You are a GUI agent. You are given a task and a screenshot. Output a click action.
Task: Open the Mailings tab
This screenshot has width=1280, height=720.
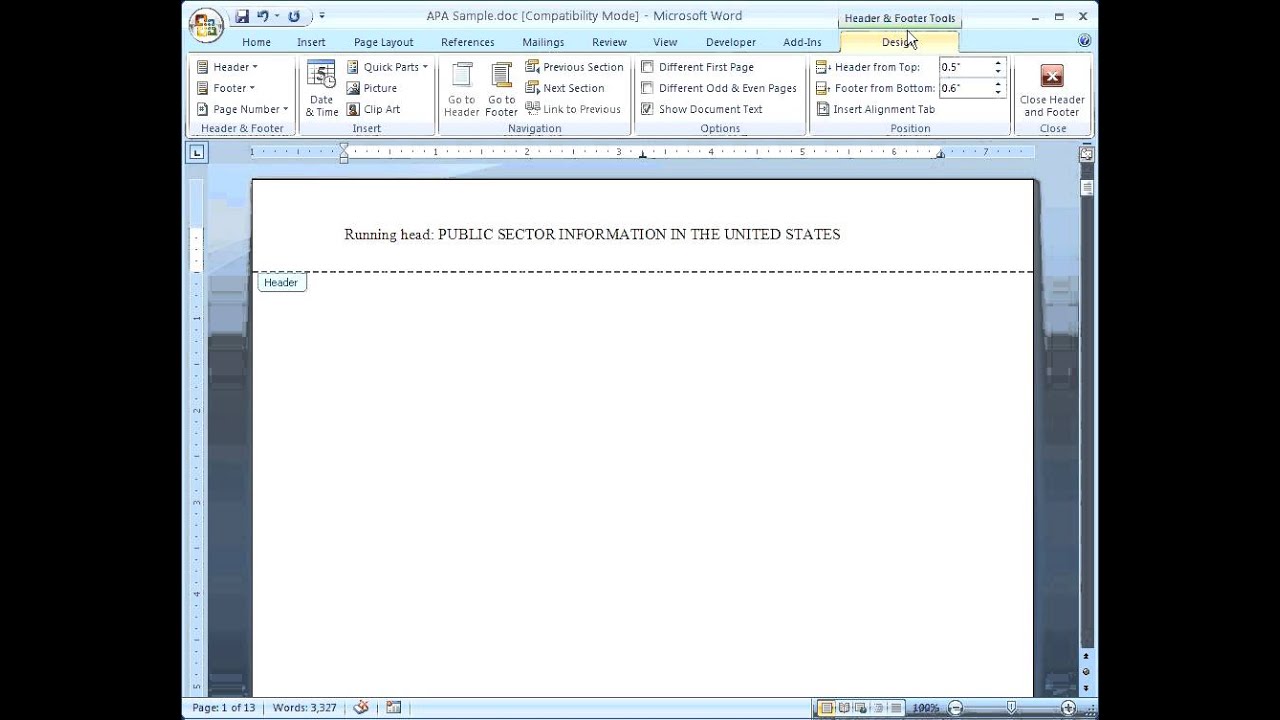543,42
